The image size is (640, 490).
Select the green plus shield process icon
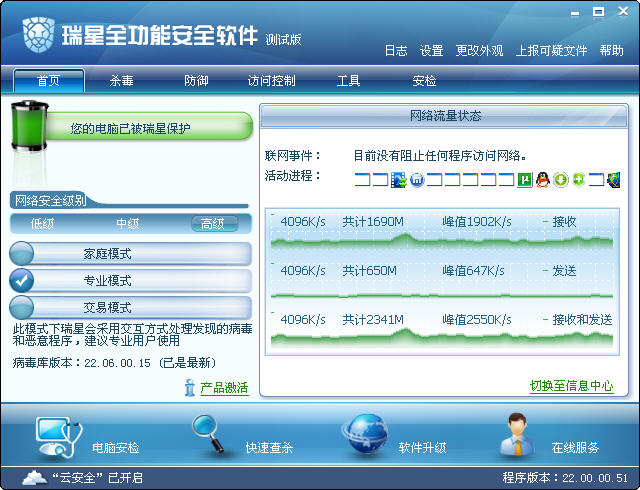pos(579,180)
